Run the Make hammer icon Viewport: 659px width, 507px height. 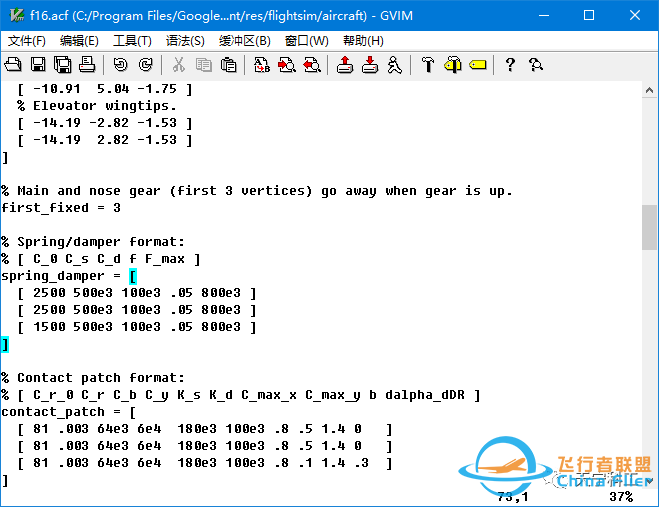[428, 65]
